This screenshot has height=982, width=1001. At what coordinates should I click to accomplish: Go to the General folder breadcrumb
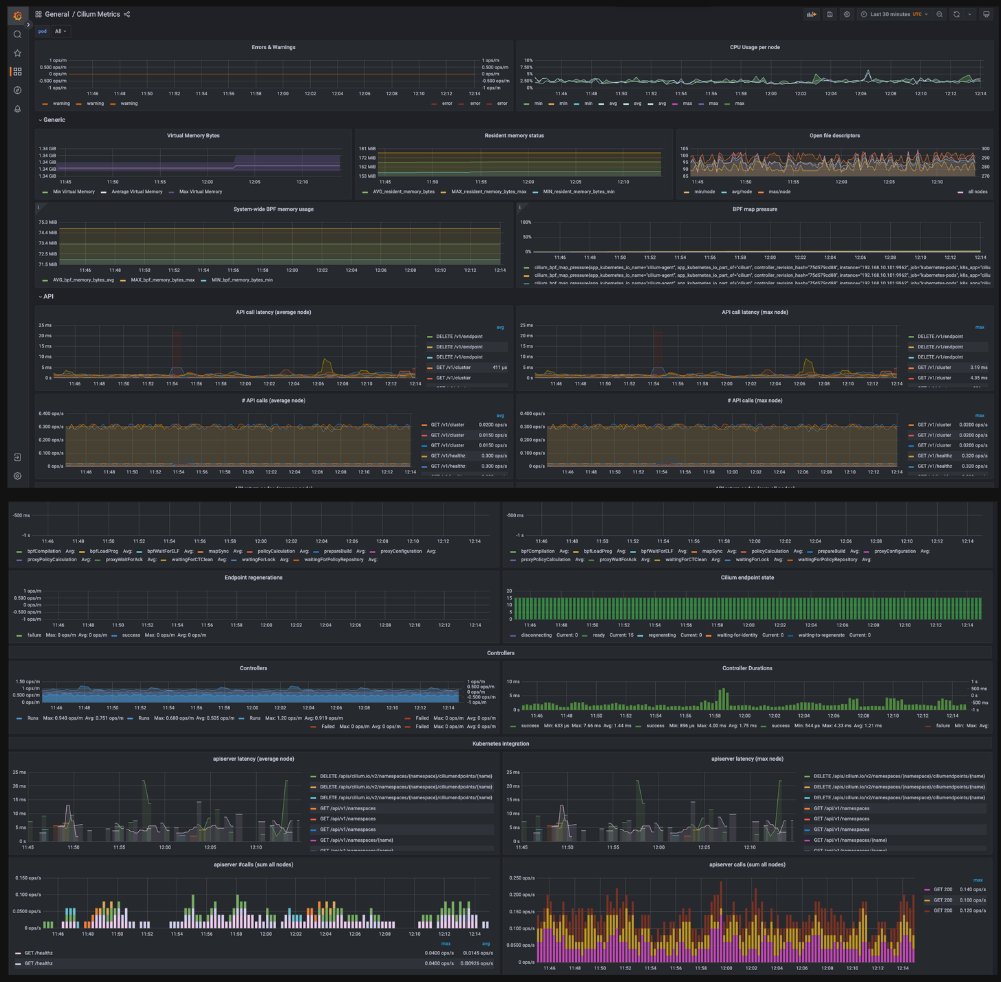tap(57, 14)
